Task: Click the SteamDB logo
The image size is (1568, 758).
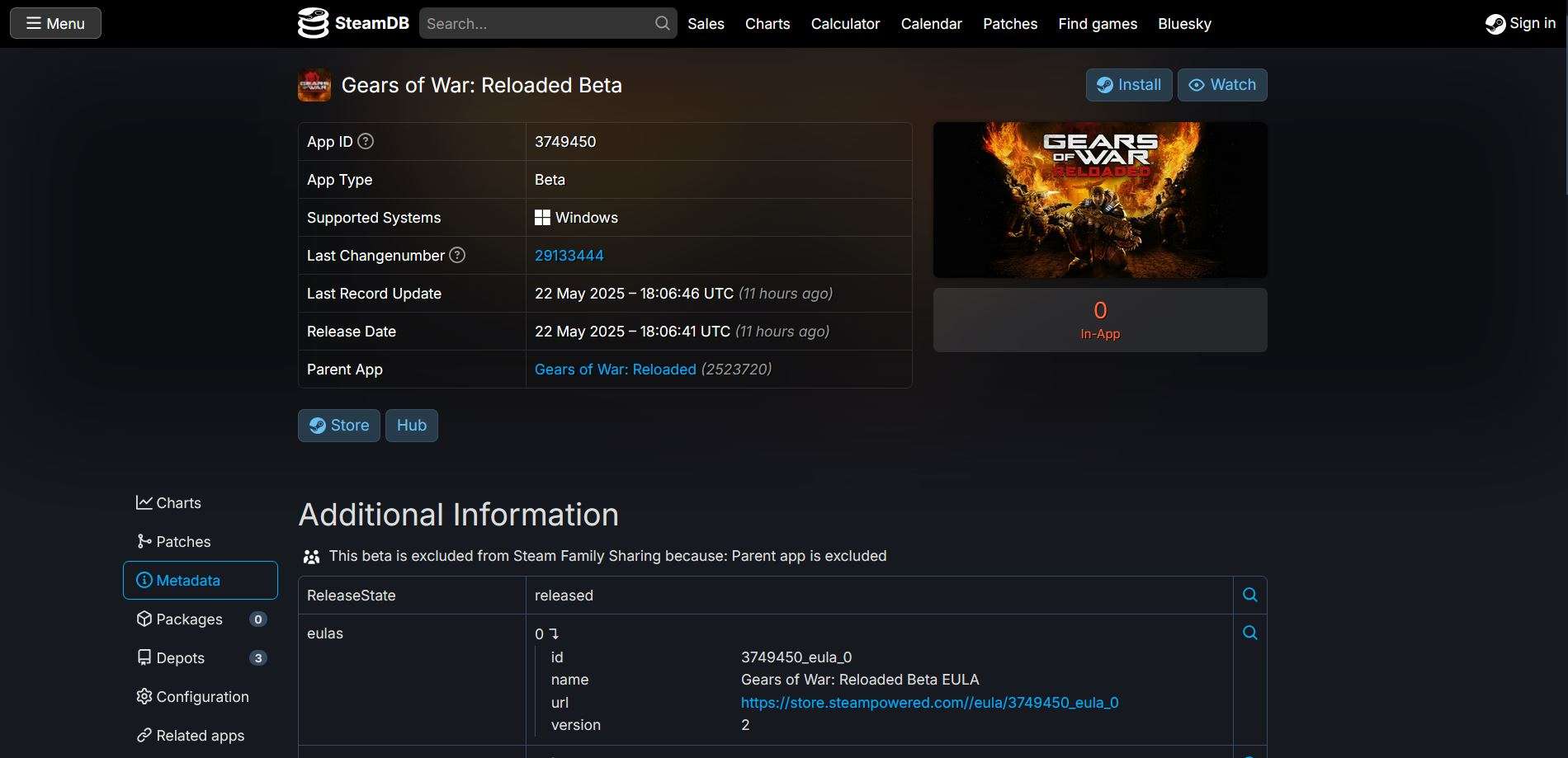Action: point(353,23)
